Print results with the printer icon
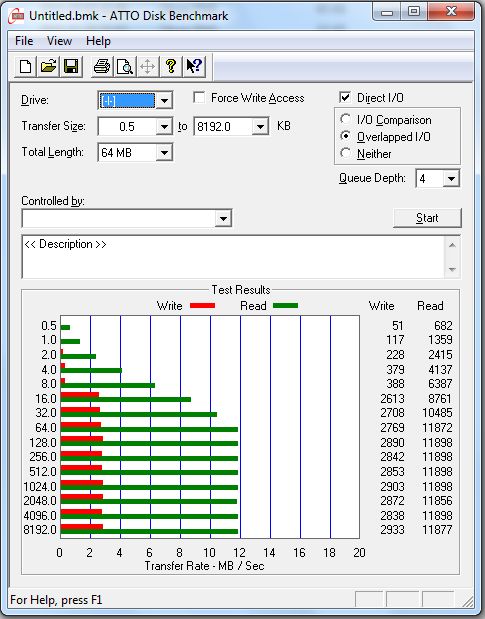This screenshot has height=619, width=485. tap(102, 66)
